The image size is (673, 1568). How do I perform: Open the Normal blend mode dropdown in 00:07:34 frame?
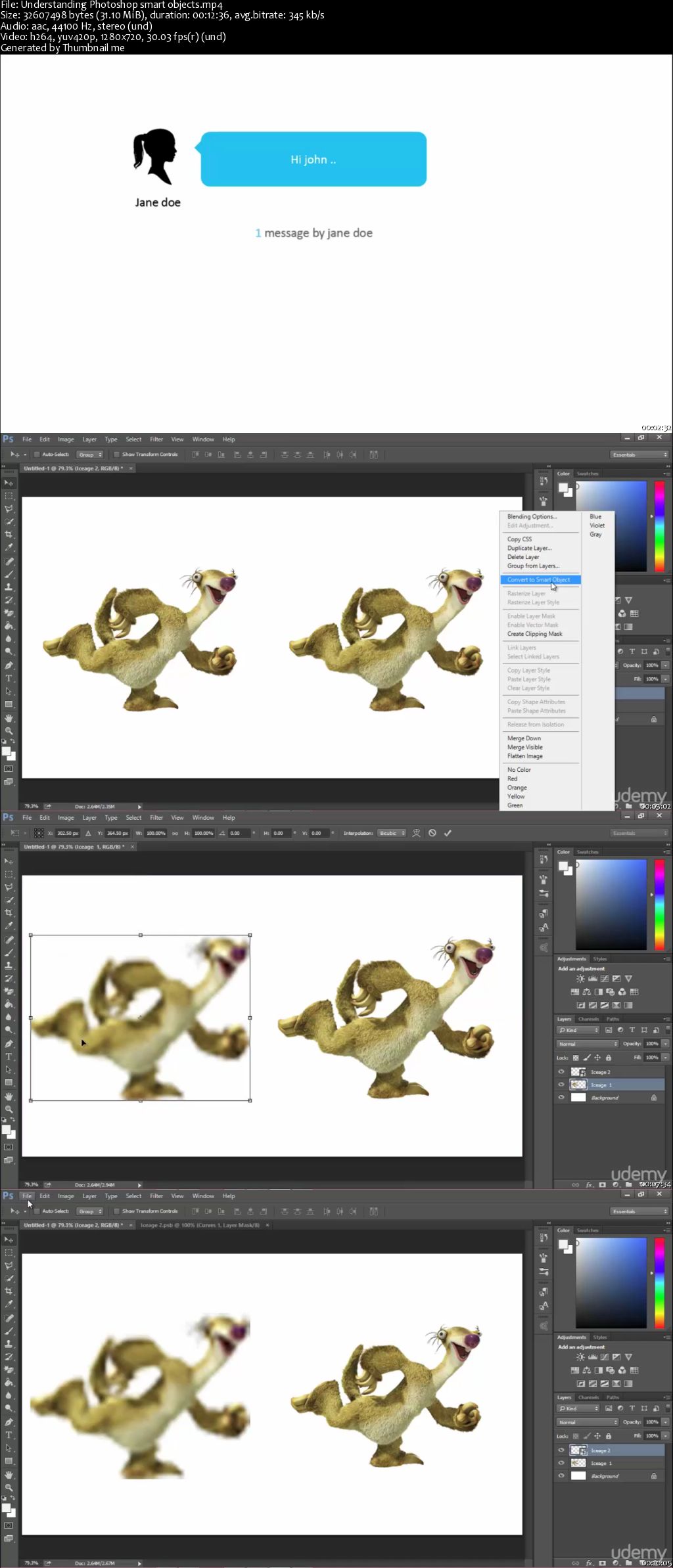pyautogui.click(x=588, y=1044)
